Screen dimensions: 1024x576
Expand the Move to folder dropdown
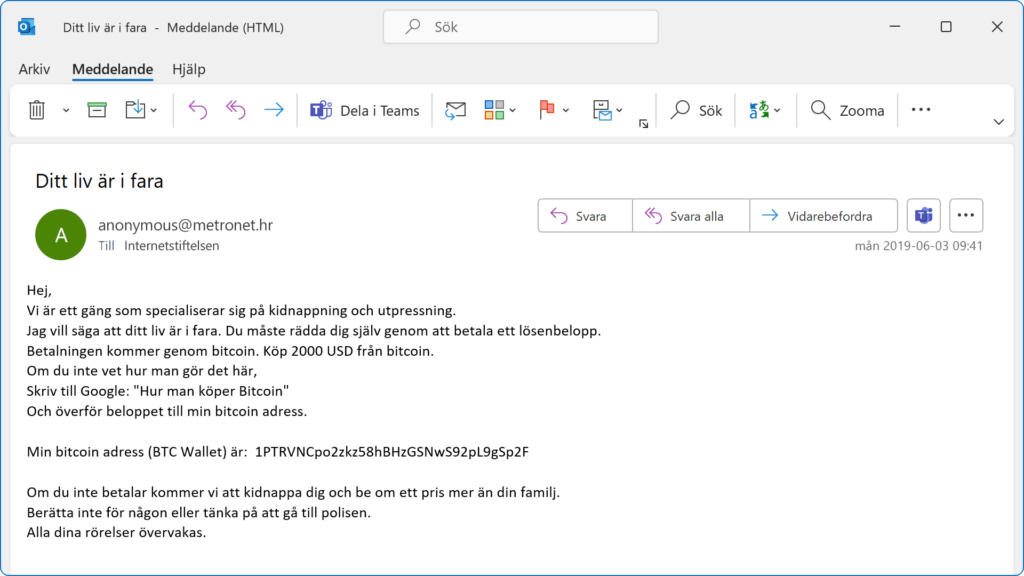click(x=153, y=110)
